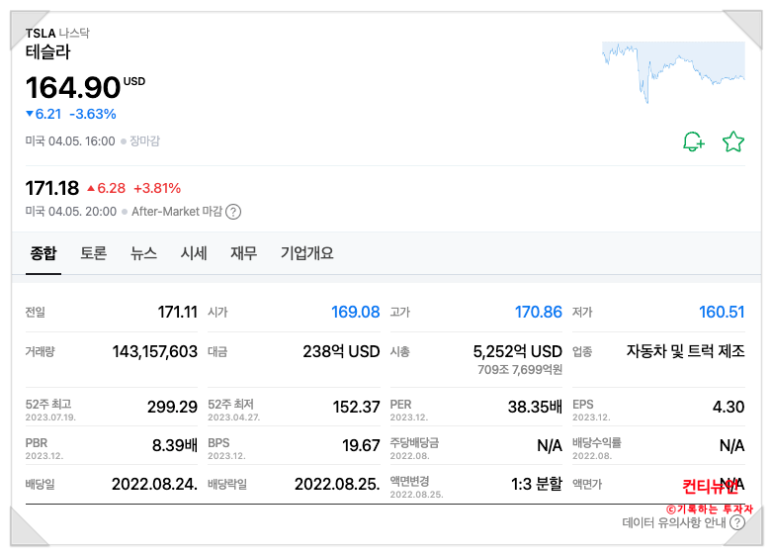Click the open price 169.08
This screenshot has width=773, height=556.
point(355,312)
